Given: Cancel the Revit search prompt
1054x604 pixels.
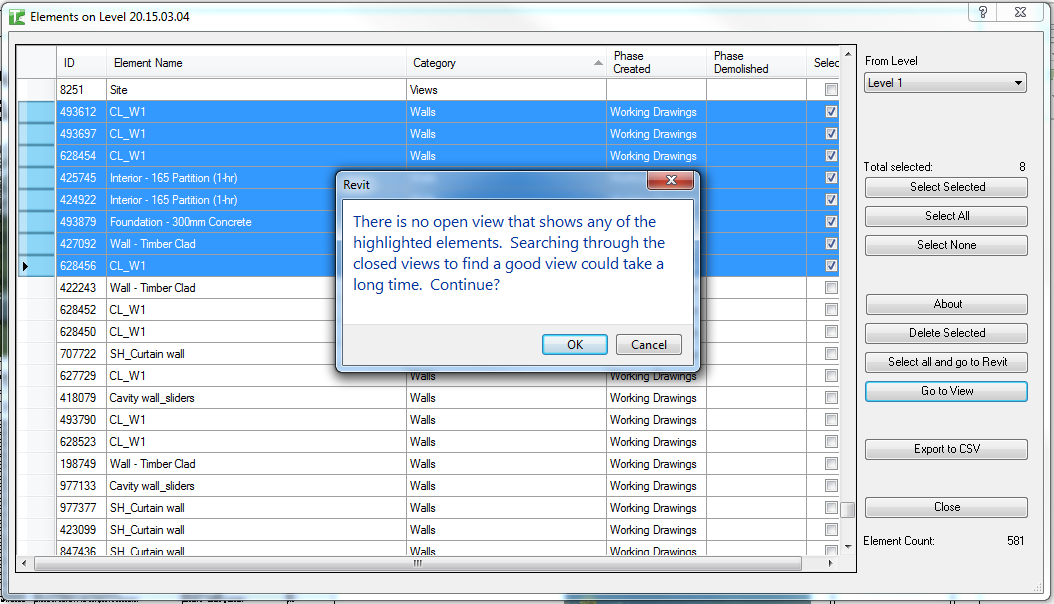Looking at the screenshot, I should coord(648,345).
